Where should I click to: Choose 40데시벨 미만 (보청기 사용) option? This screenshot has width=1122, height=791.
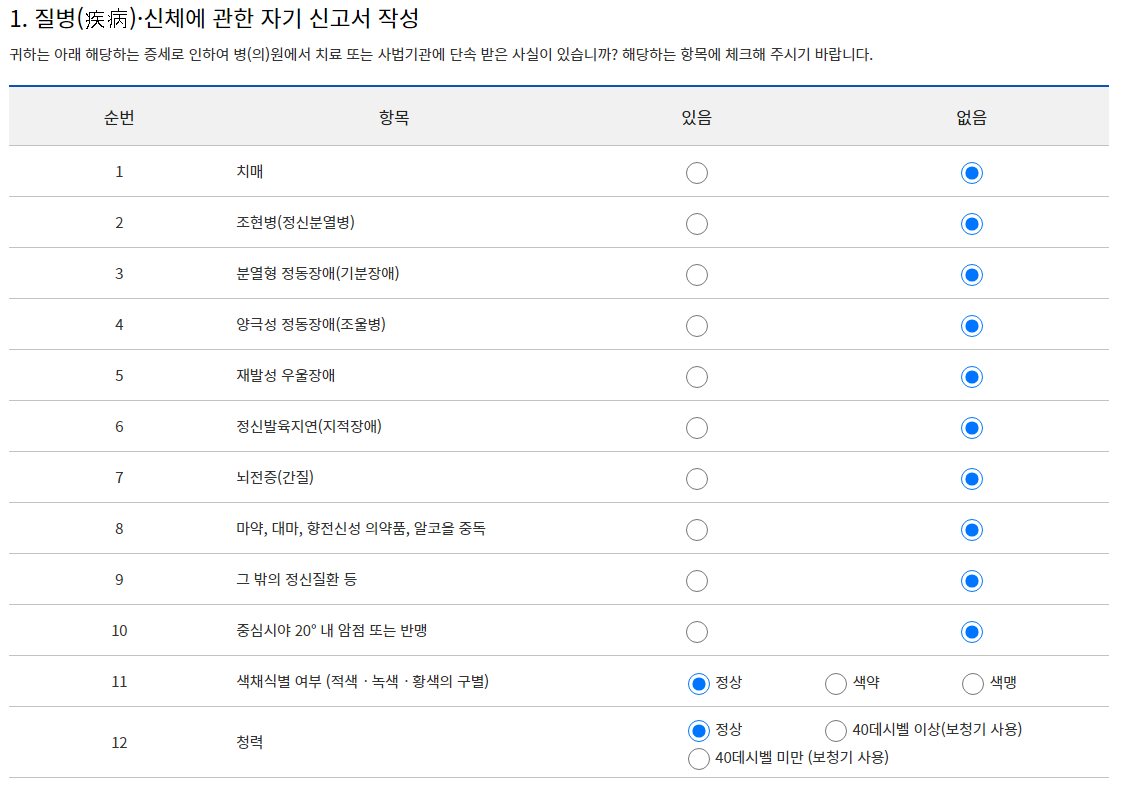tap(698, 759)
